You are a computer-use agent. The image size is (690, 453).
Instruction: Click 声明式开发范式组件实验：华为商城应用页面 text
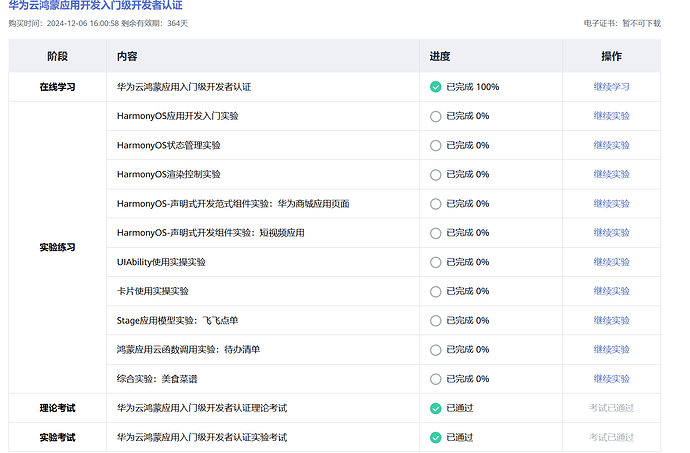260,203
